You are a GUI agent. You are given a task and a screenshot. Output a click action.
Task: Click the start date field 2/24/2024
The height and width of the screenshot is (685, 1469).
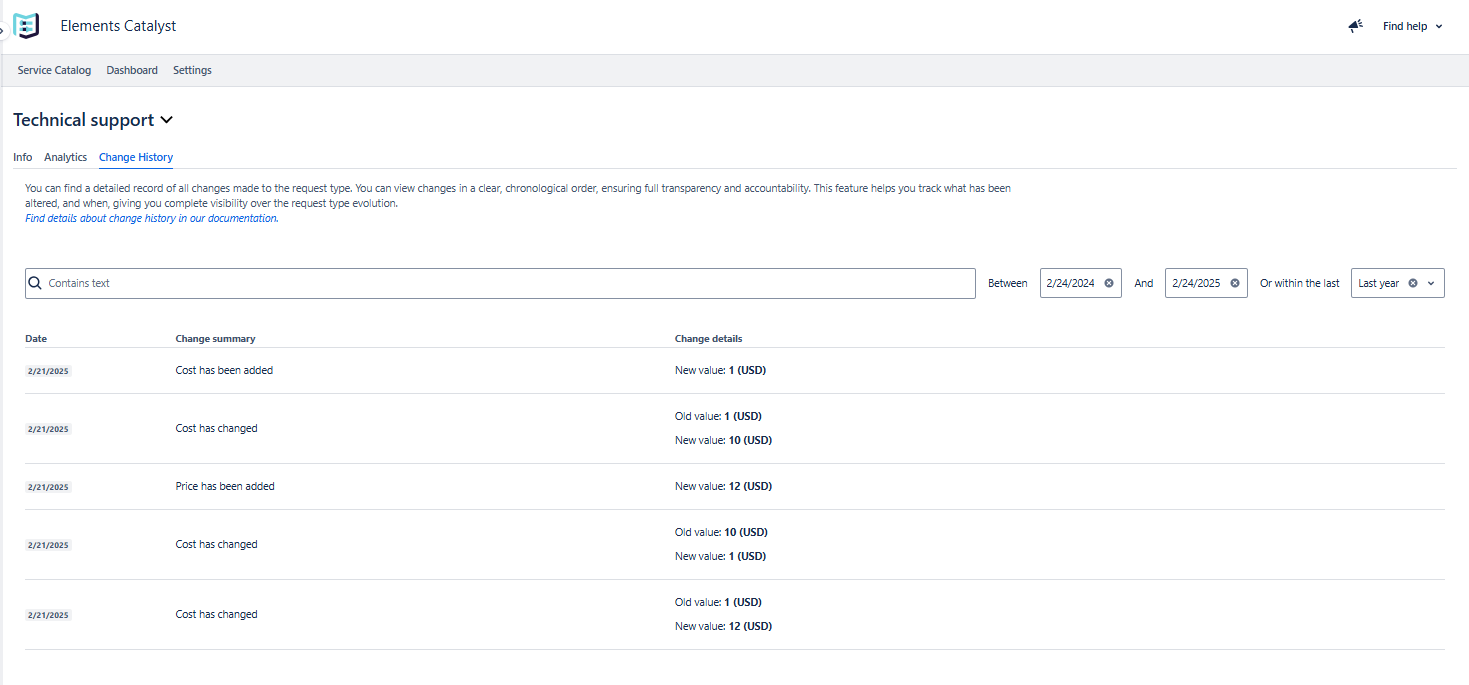(1070, 283)
